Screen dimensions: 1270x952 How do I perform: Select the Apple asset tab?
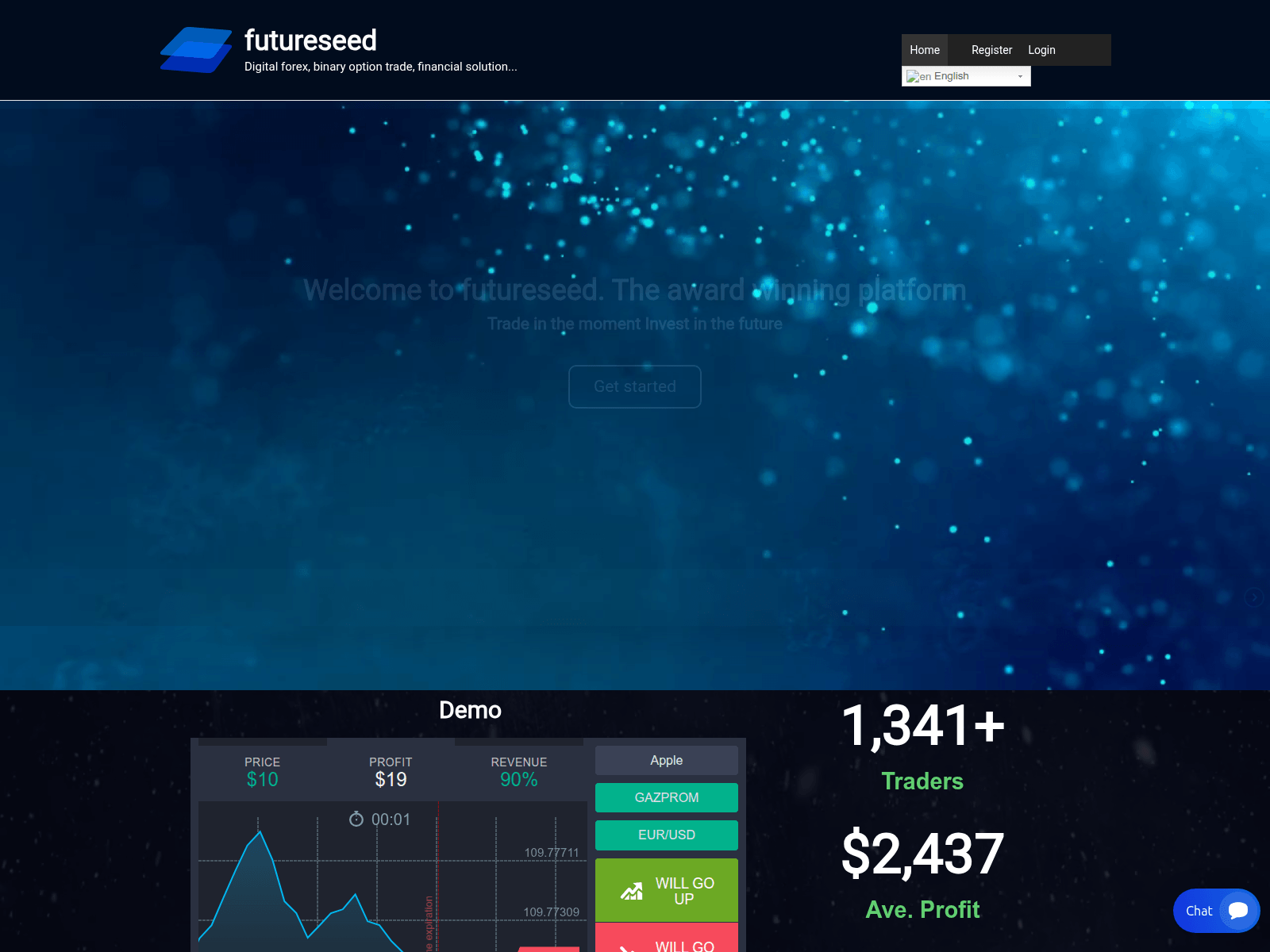667,760
